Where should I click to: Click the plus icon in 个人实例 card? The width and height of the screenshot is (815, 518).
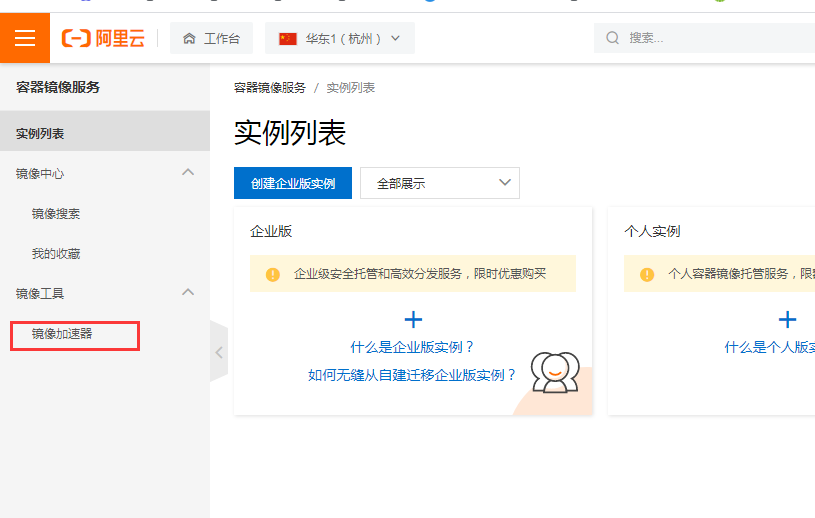click(x=787, y=320)
